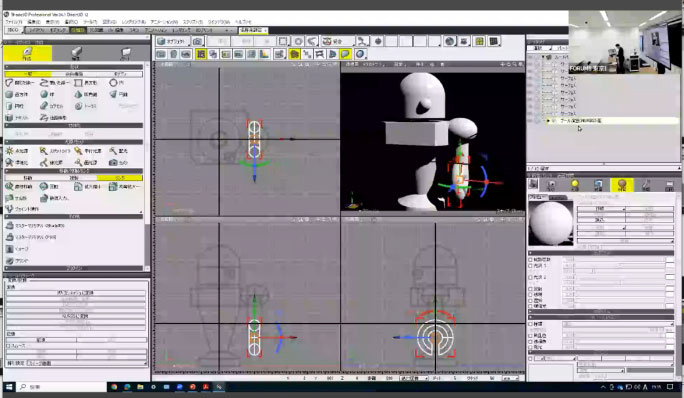Click the camera icon in the top toolbar
The image size is (684, 398).
coord(198,41)
